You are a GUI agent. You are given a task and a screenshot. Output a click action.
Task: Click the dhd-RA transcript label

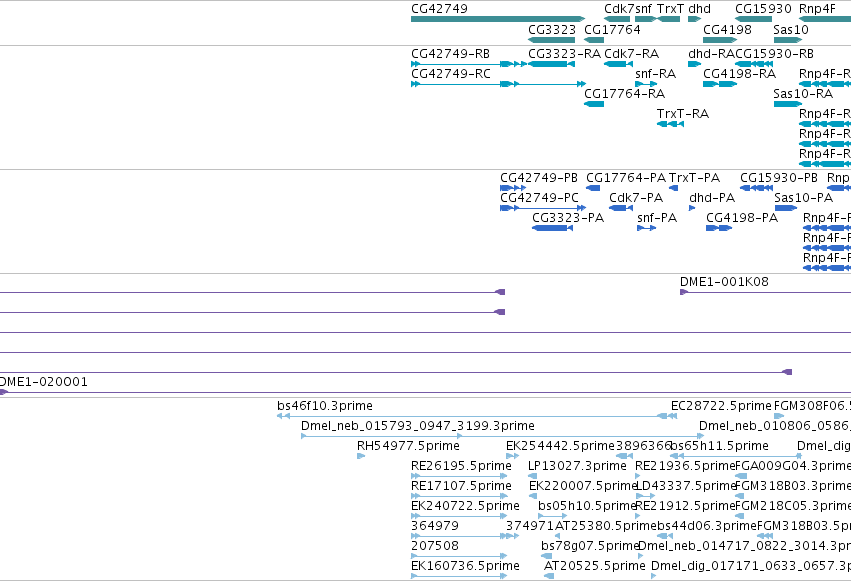pyautogui.click(x=712, y=54)
